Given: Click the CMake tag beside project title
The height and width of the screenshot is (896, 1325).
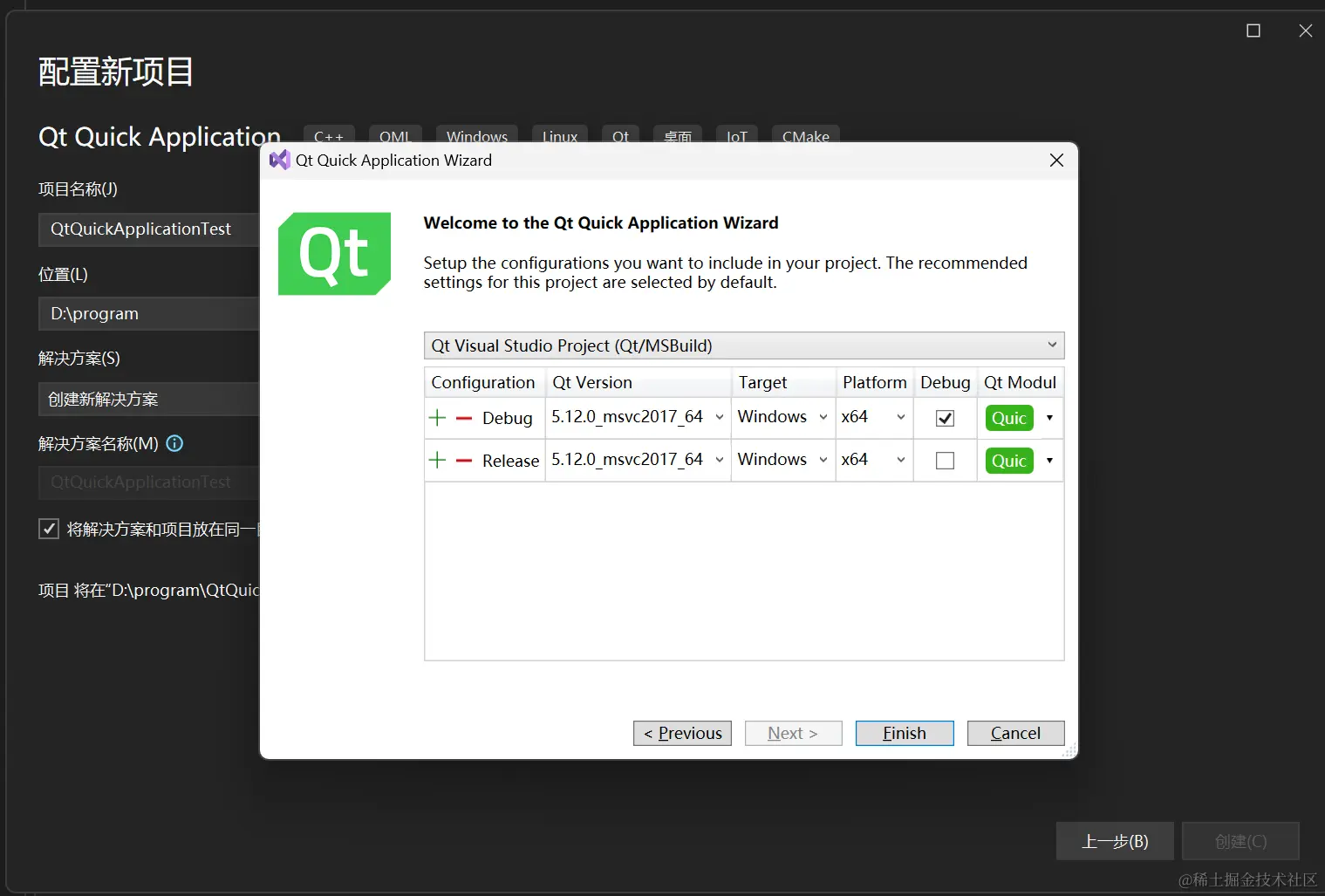Looking at the screenshot, I should (x=806, y=136).
